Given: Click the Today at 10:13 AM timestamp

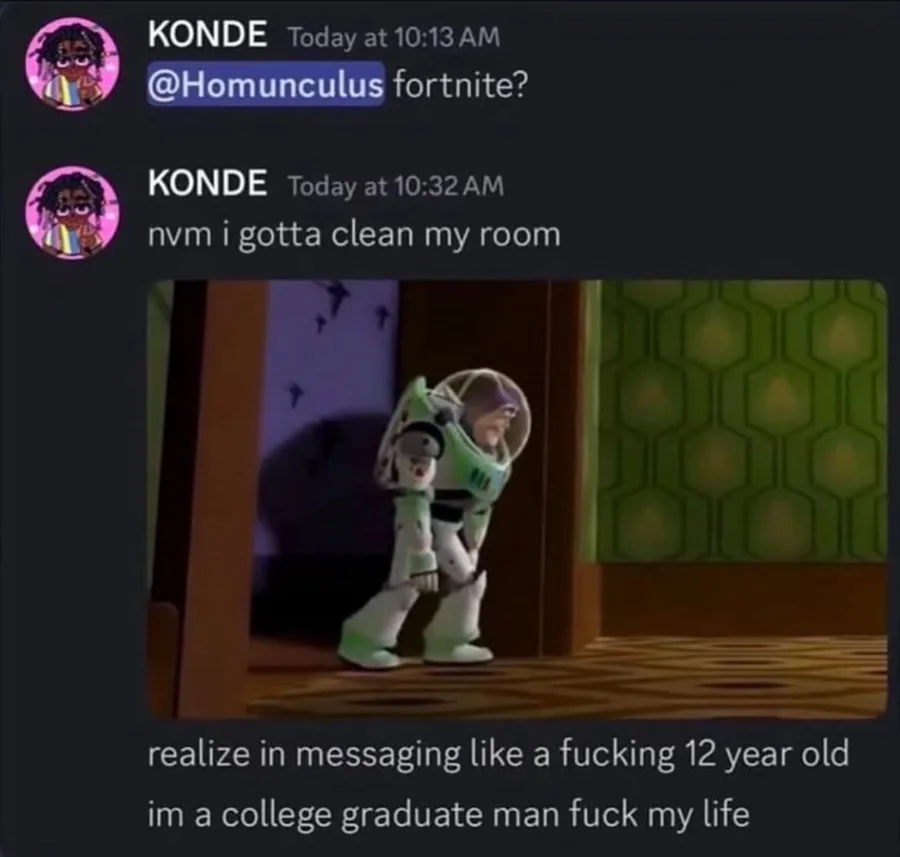Looking at the screenshot, I should [x=394, y=38].
